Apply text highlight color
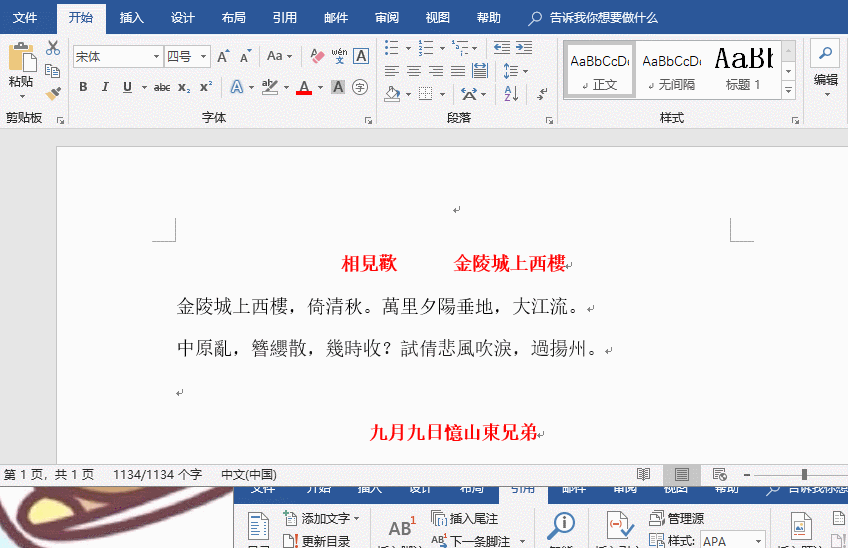This screenshot has width=848, height=548. 269,87
